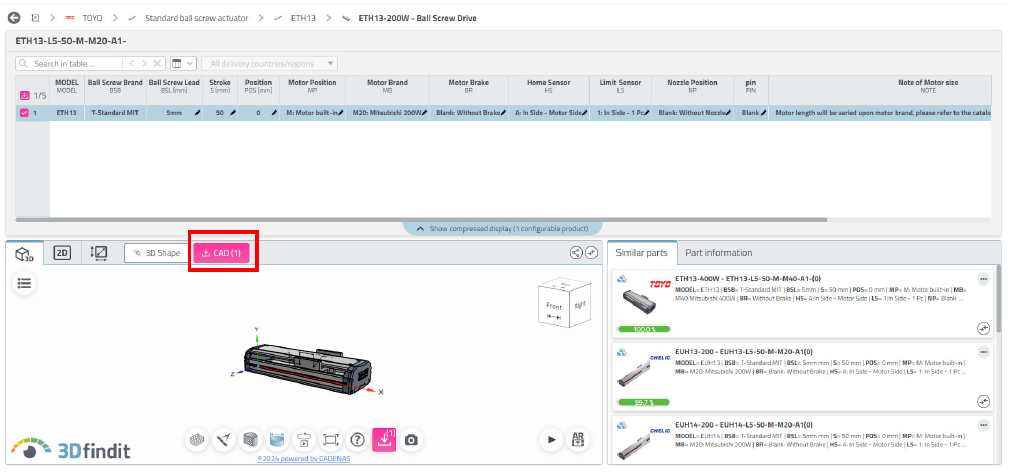Switch the viewer to 2D mode
Screen dimensions: 1009x473
[62, 253]
